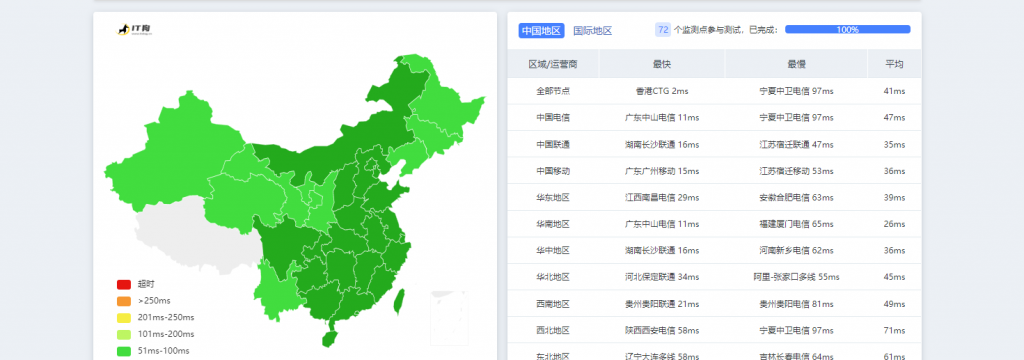Click Taiwan island on the map
This screenshot has height=360, width=1024.
398,301
